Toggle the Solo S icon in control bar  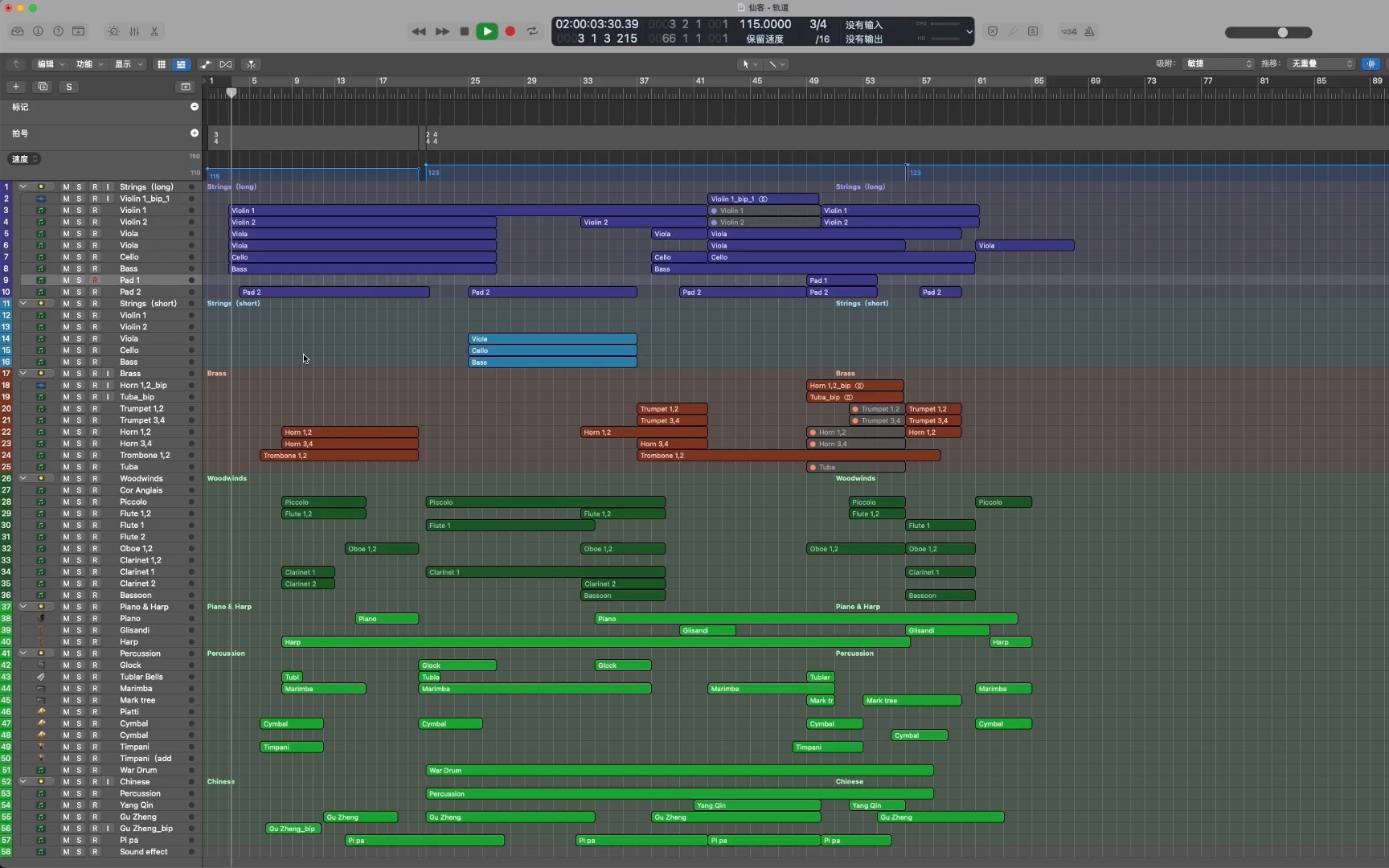point(1033,31)
